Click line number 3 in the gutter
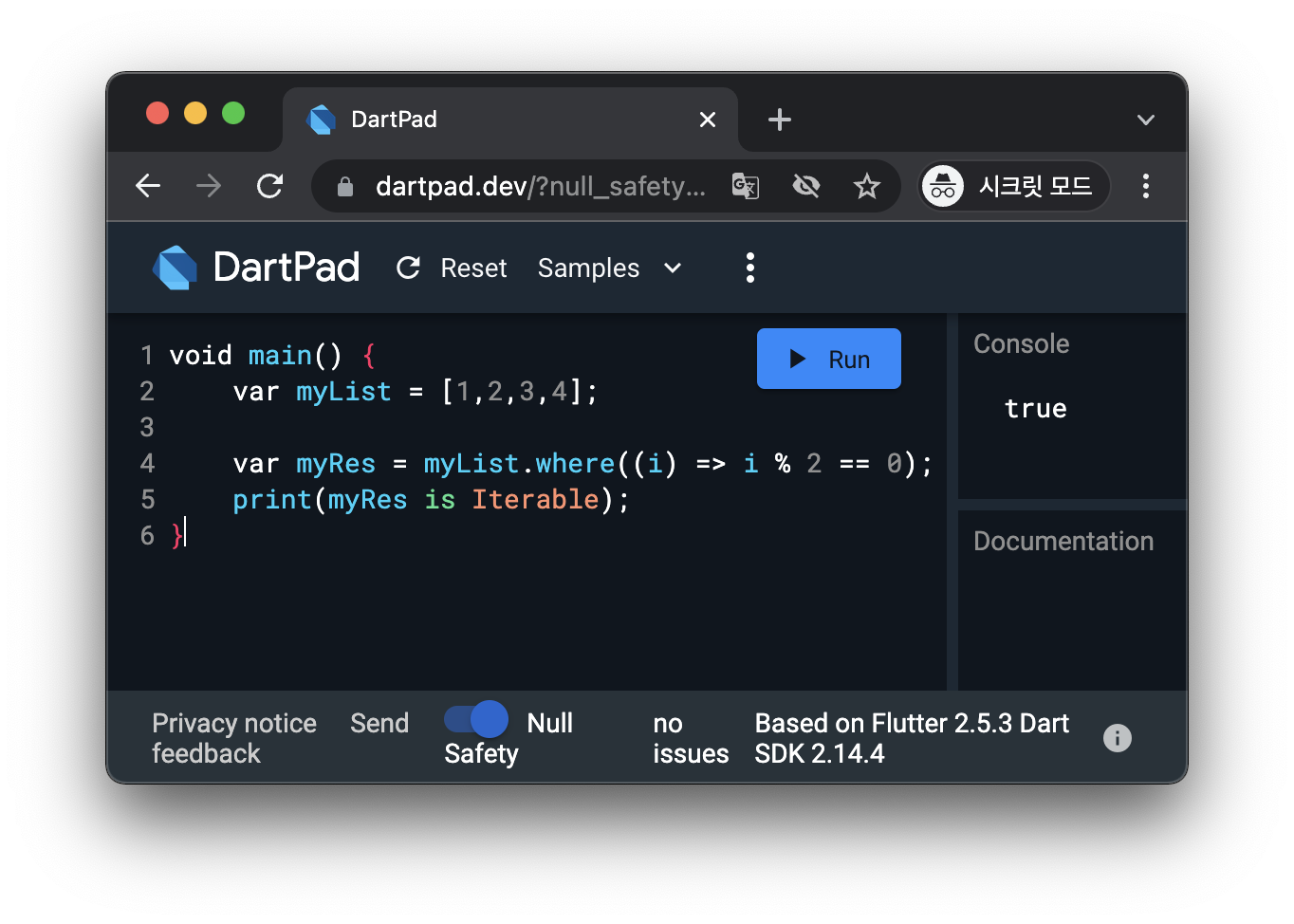 click(x=147, y=428)
